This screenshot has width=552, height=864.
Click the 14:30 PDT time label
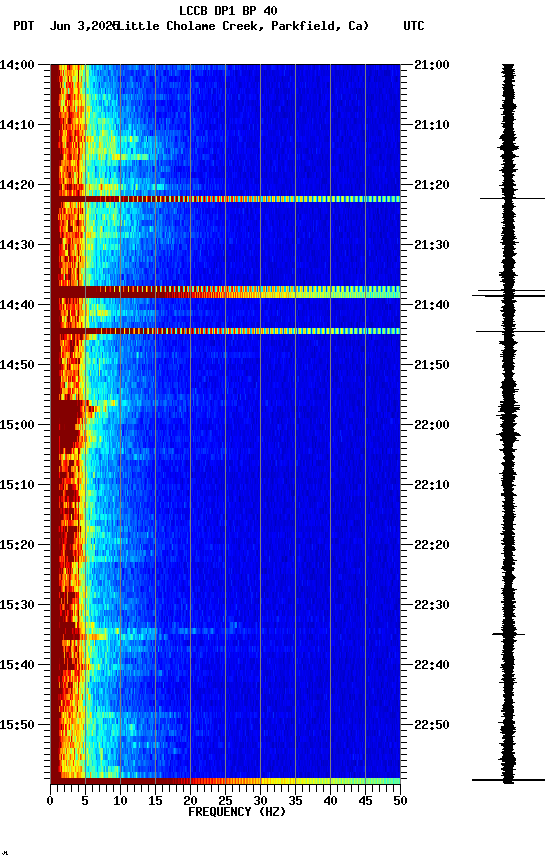[x=17, y=245]
